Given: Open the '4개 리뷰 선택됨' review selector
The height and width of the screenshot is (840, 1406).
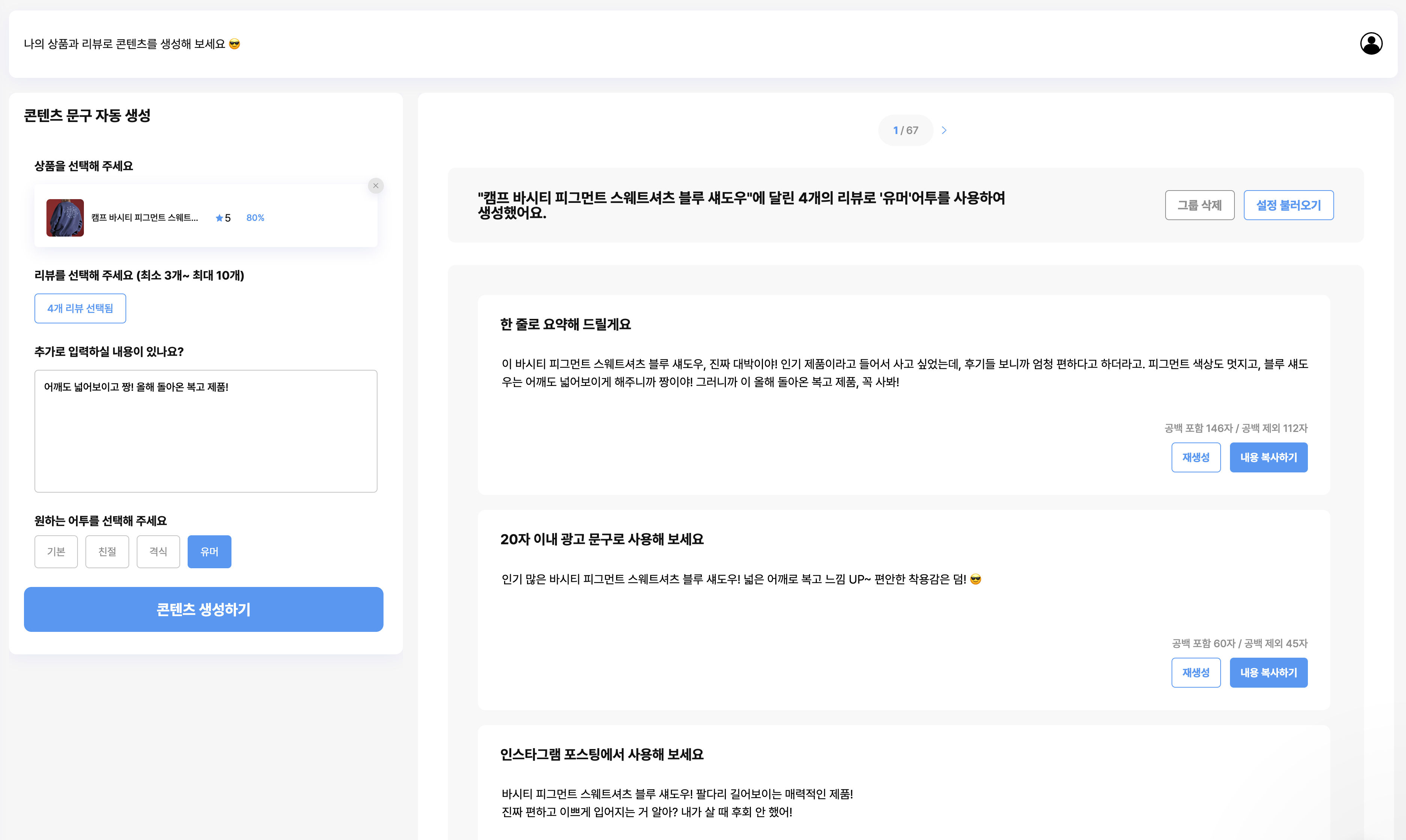Looking at the screenshot, I should pos(81,308).
